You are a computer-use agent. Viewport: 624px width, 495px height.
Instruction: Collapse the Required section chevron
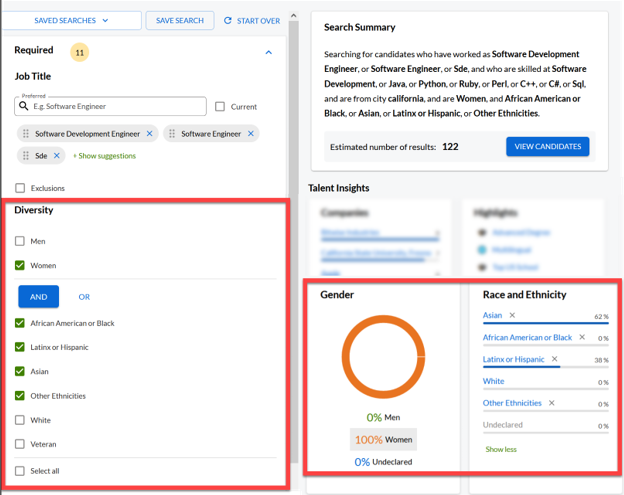[269, 53]
